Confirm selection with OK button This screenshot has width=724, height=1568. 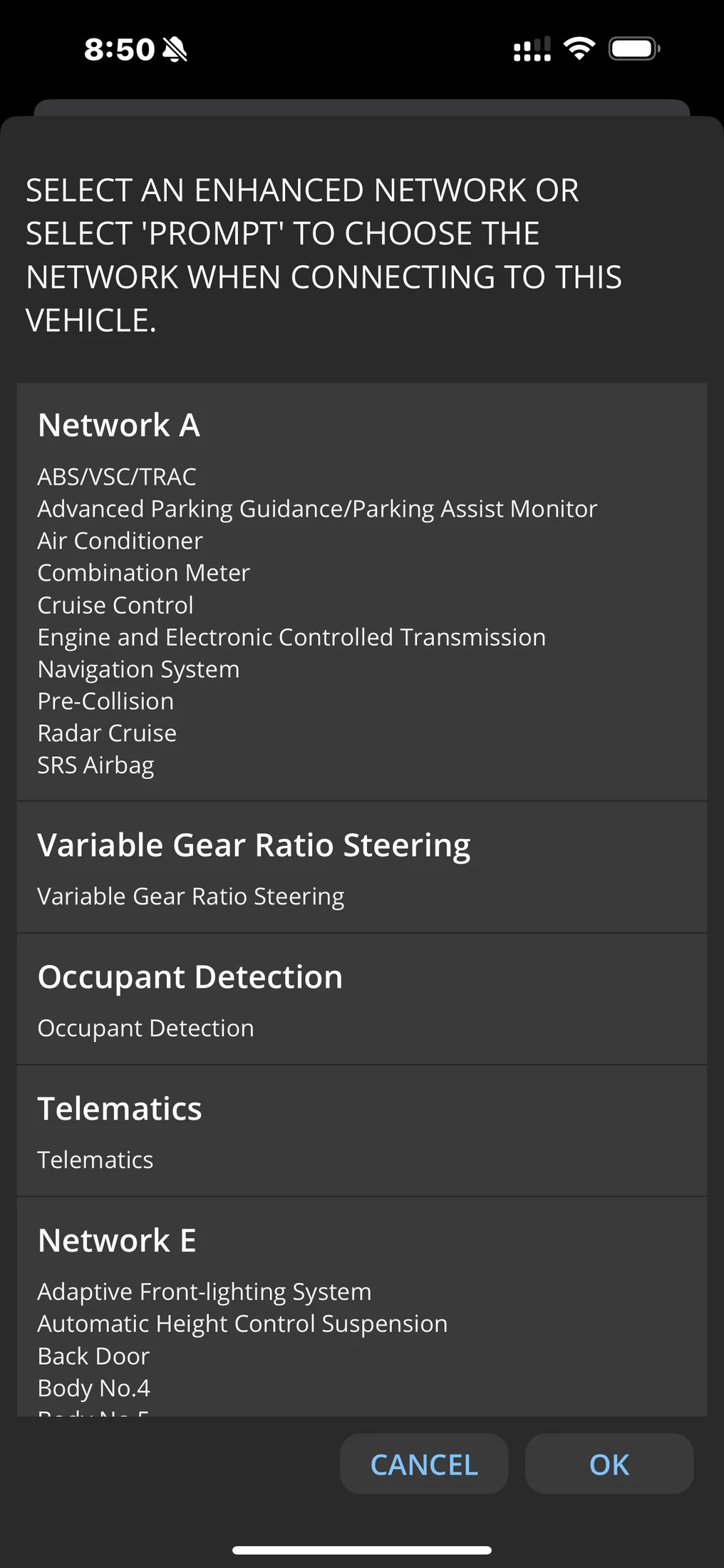(x=609, y=1464)
